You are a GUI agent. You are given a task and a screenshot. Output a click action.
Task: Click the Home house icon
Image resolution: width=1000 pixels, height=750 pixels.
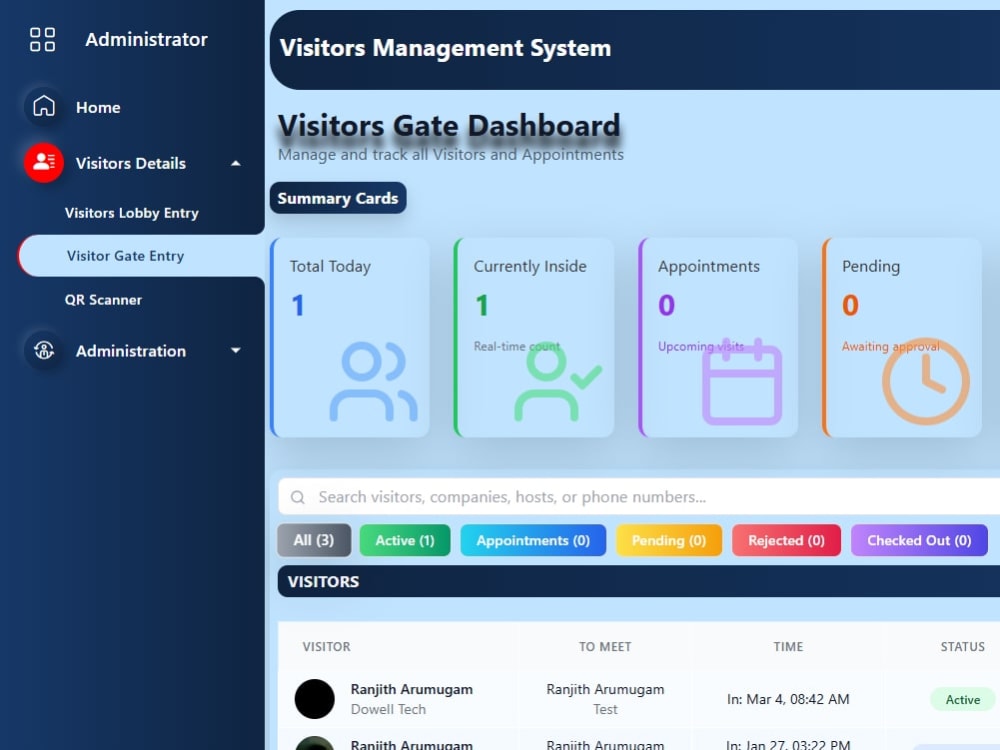[44, 106]
